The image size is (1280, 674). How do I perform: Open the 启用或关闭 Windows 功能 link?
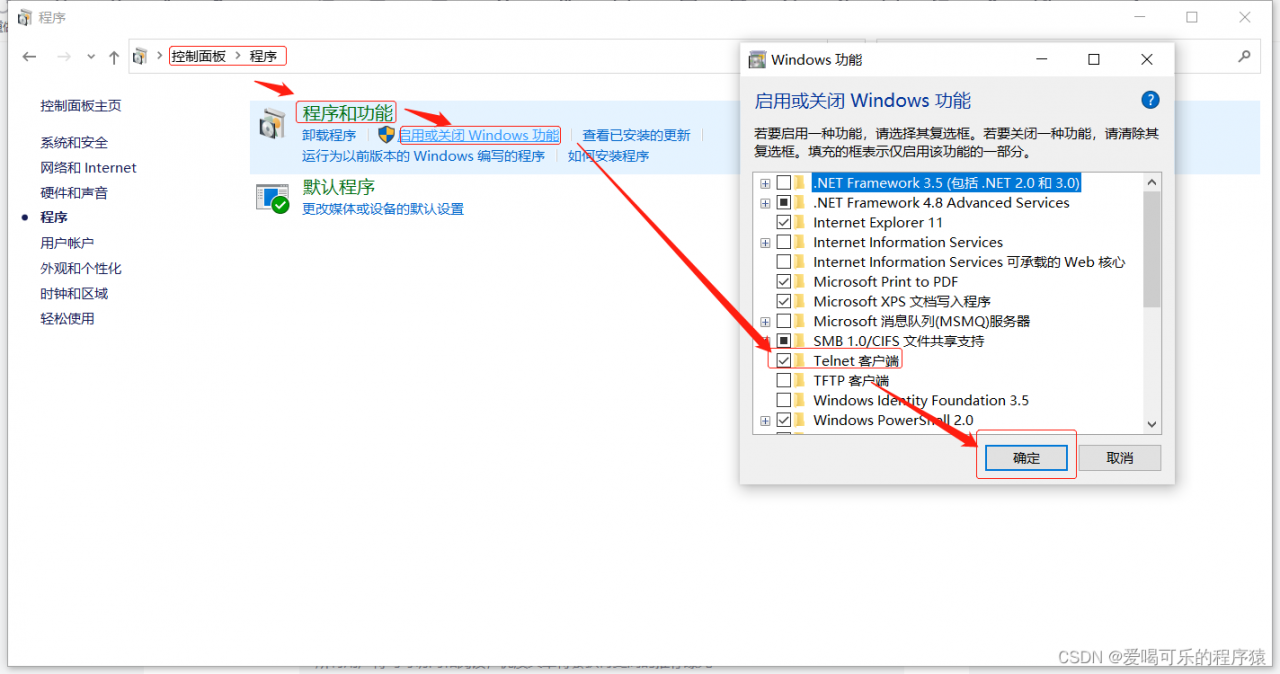click(x=479, y=135)
